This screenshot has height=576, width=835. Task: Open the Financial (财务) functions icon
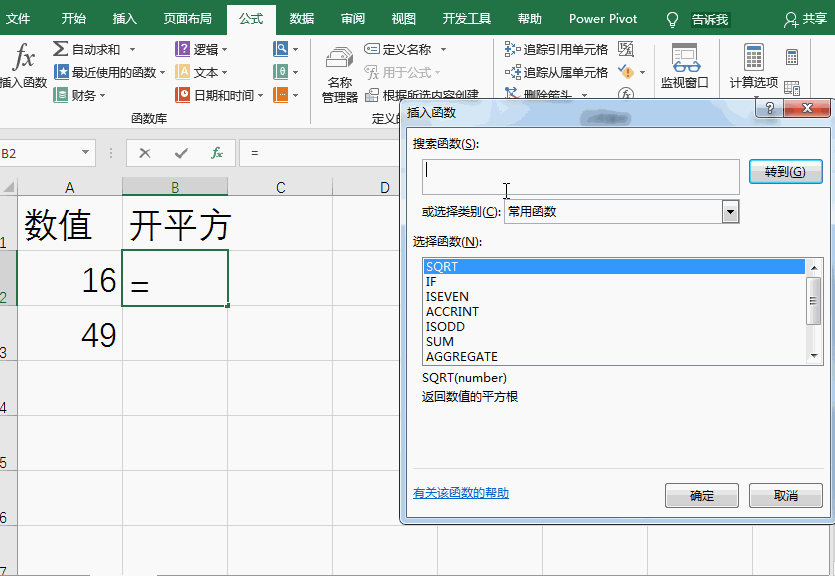click(60, 95)
